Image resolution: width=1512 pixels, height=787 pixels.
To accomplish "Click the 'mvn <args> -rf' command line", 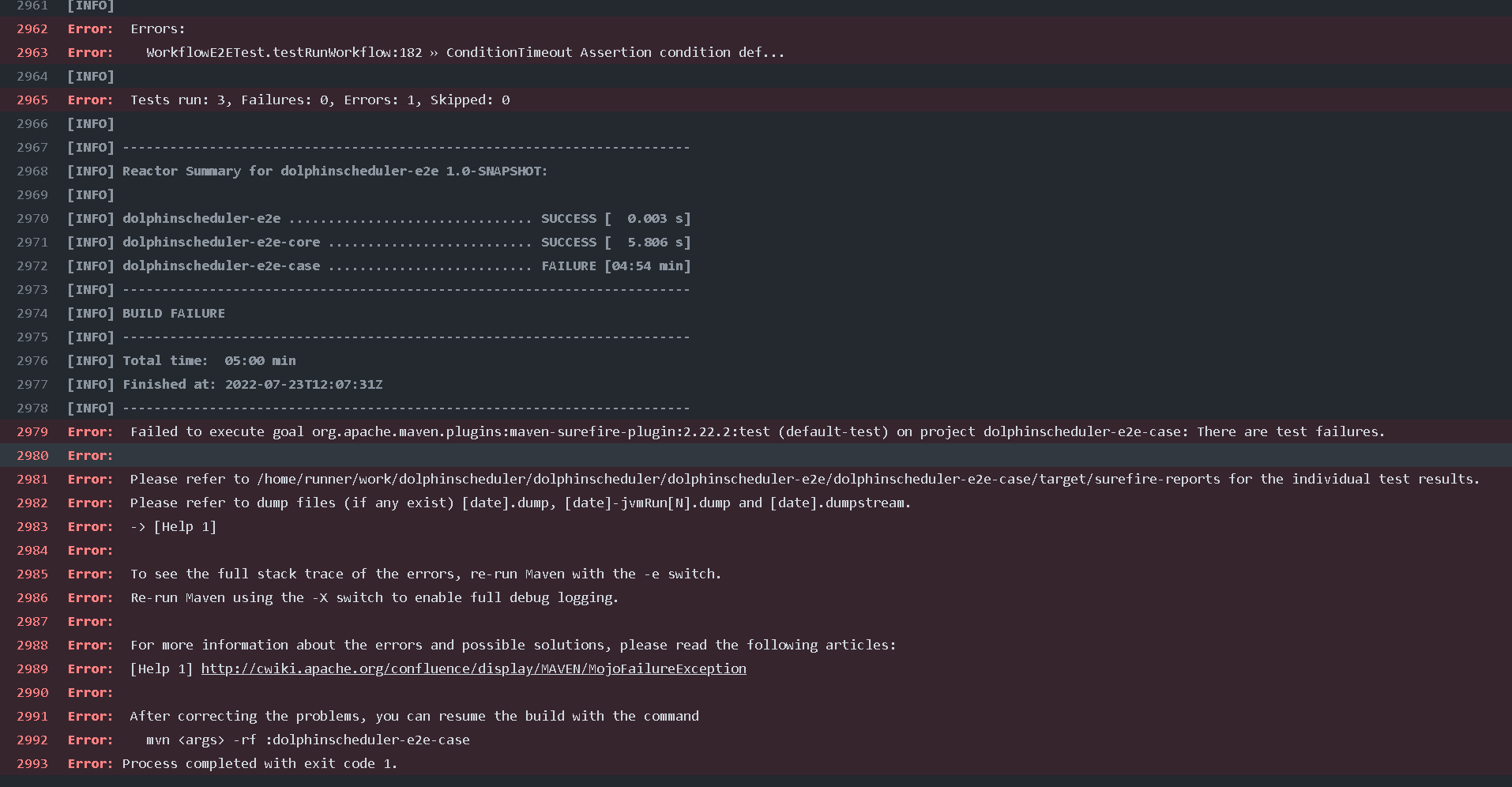I will pyautogui.click(x=756, y=740).
